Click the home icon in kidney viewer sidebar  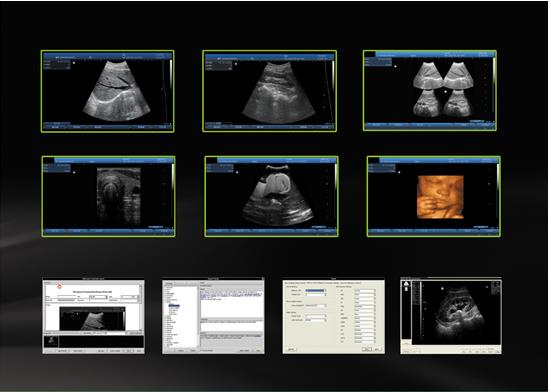point(406,283)
